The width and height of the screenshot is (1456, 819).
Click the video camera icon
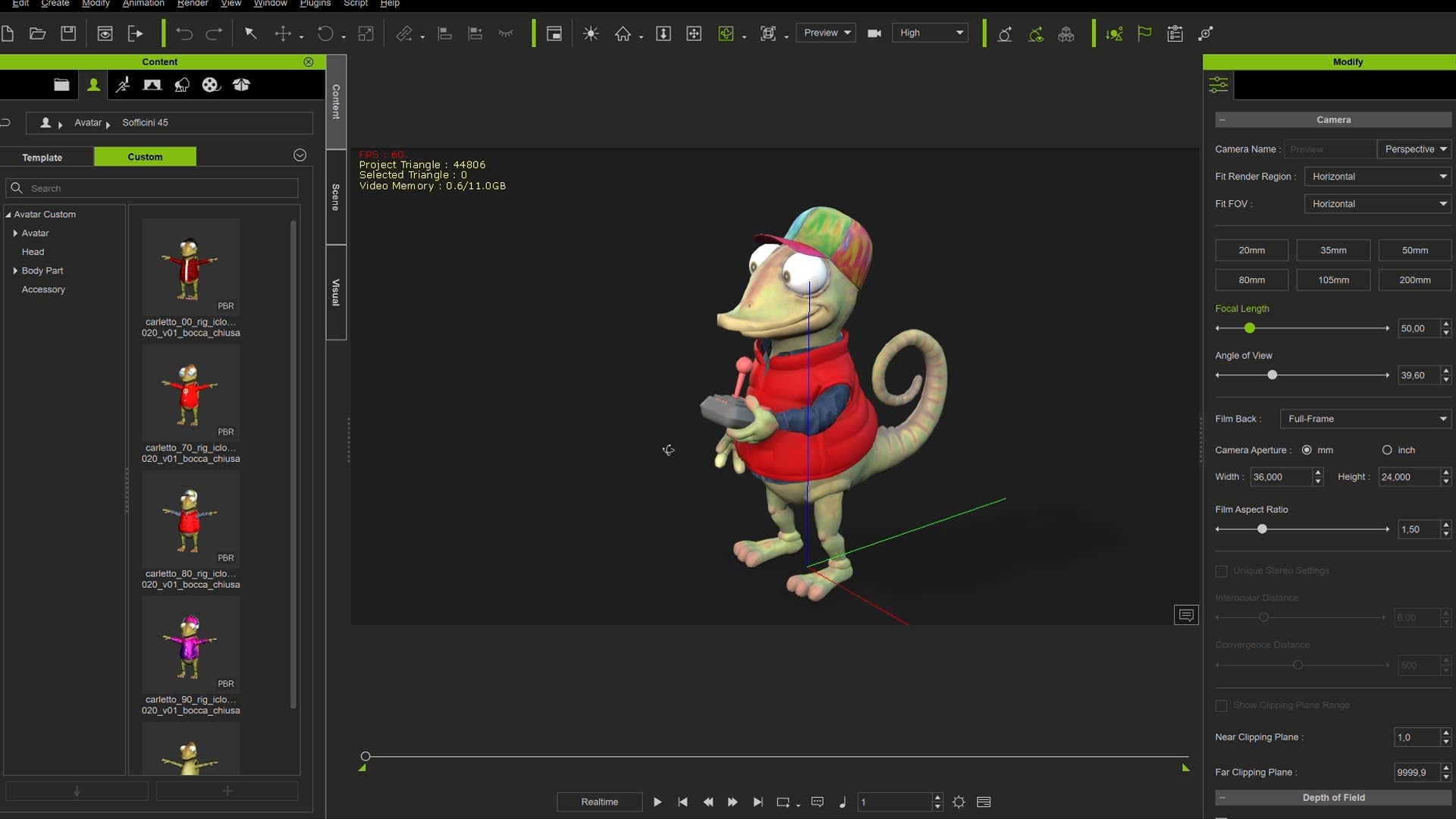874,33
